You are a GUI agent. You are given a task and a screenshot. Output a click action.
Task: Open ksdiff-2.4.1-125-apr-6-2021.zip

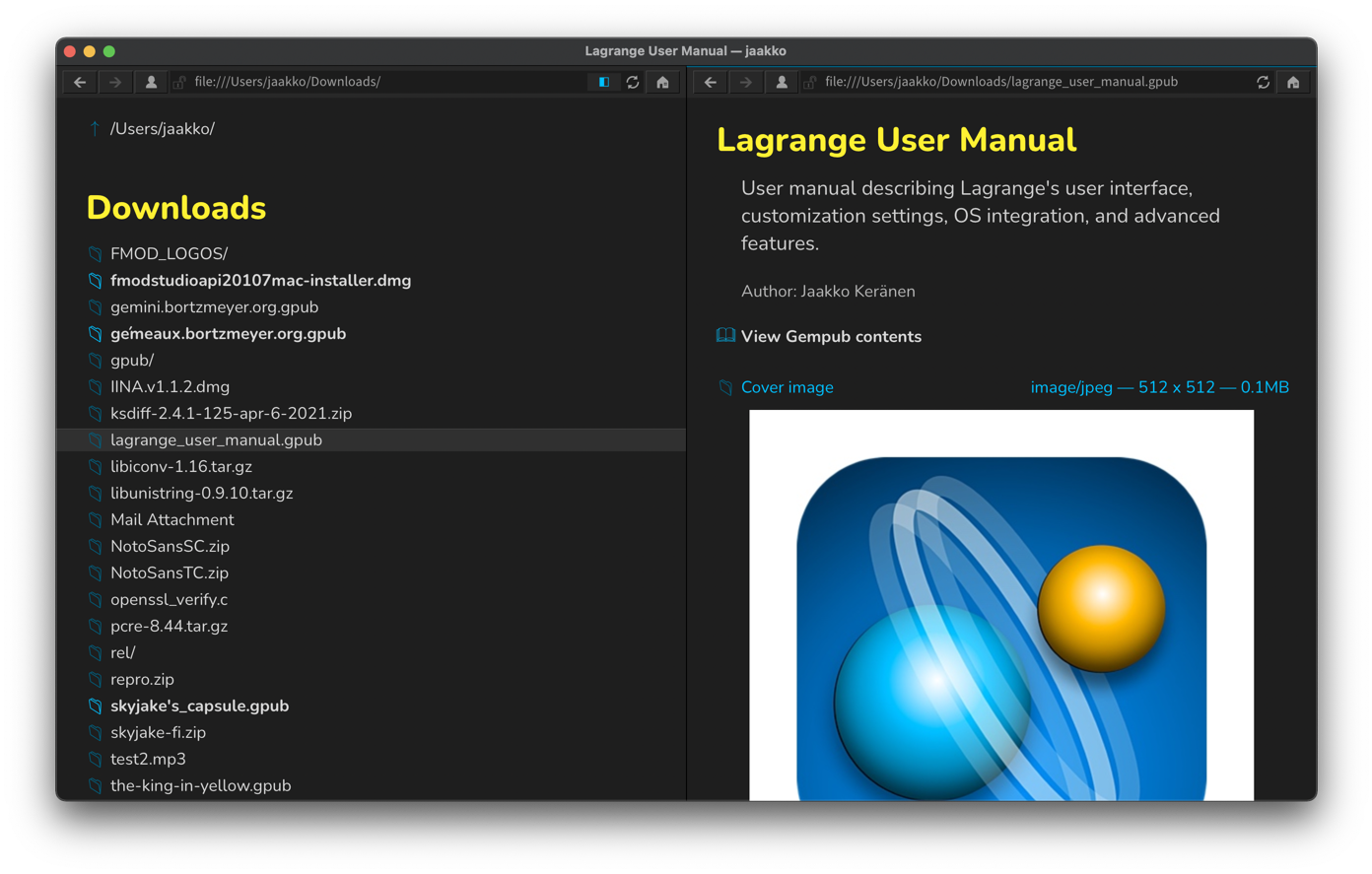click(x=231, y=414)
